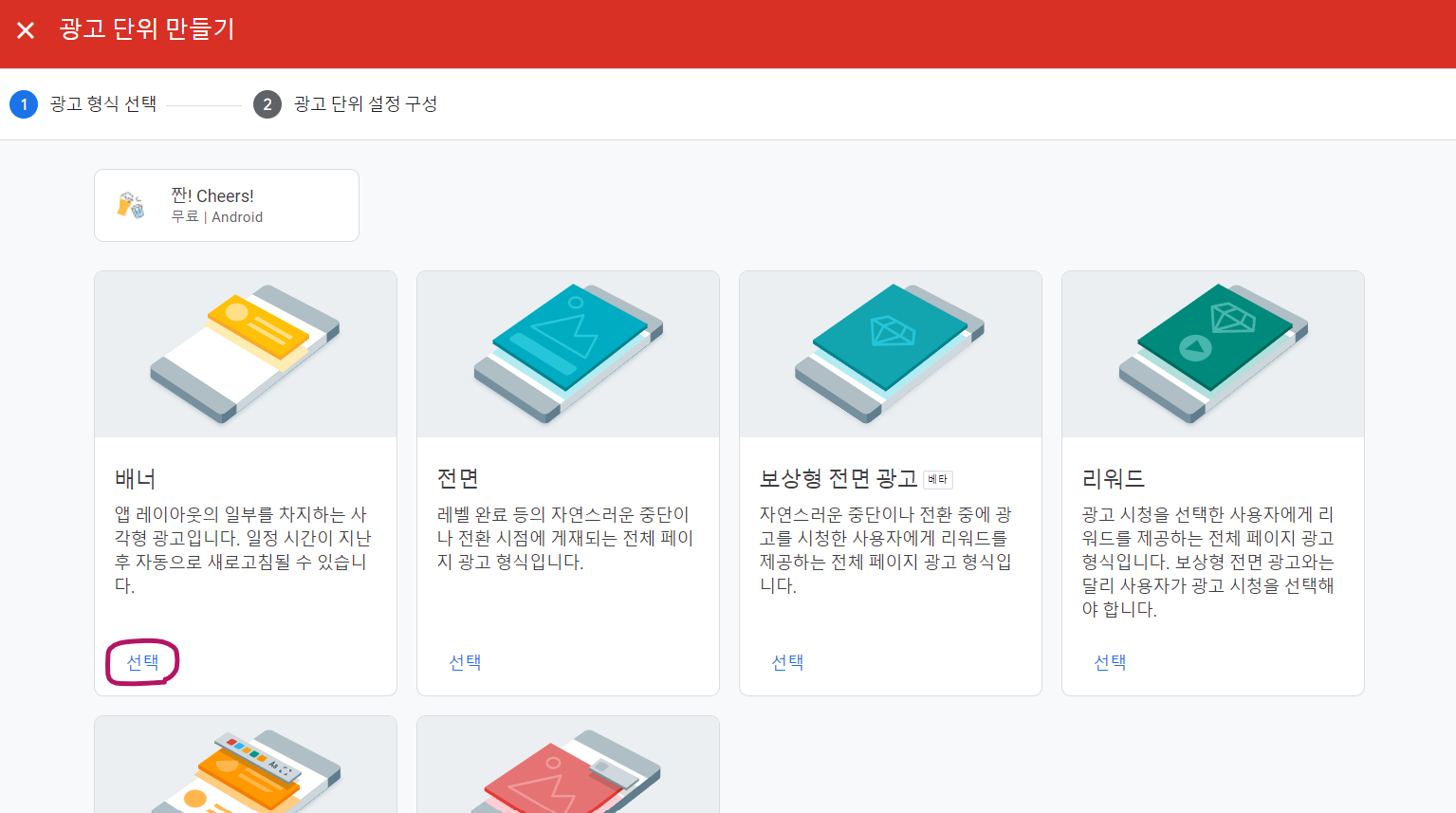Click the 전면 card title
1456x813 pixels.
[457, 479]
